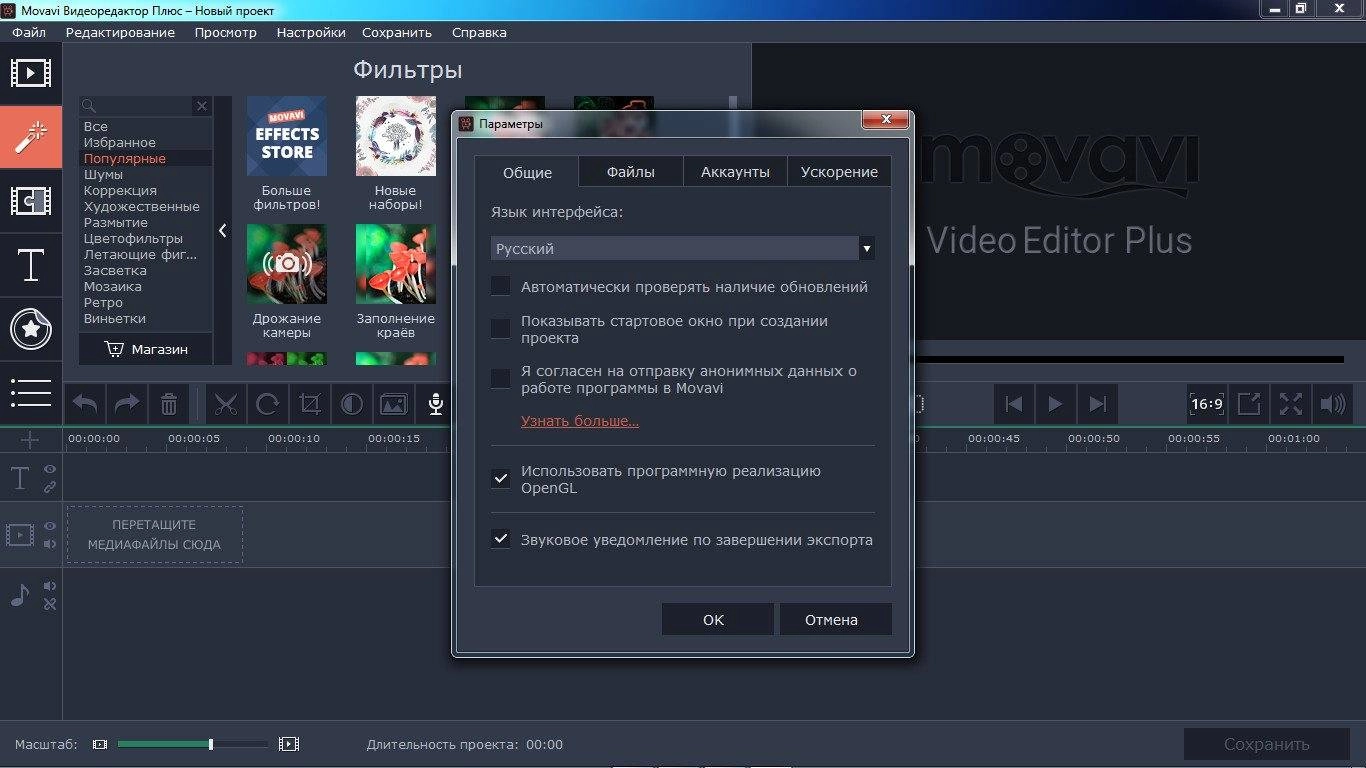The height and width of the screenshot is (768, 1366).
Task: Select the Общие tab
Action: click(527, 171)
